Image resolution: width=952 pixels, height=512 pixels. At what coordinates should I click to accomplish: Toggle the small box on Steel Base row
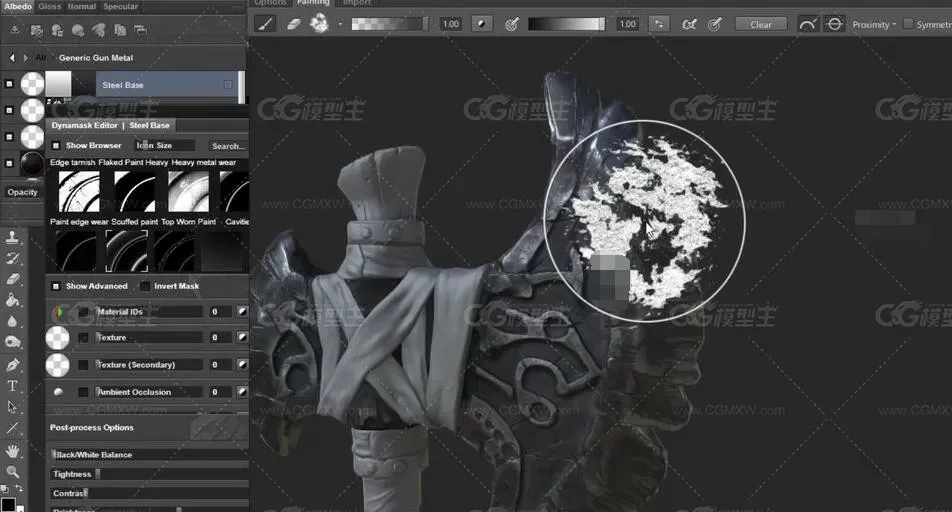228,84
